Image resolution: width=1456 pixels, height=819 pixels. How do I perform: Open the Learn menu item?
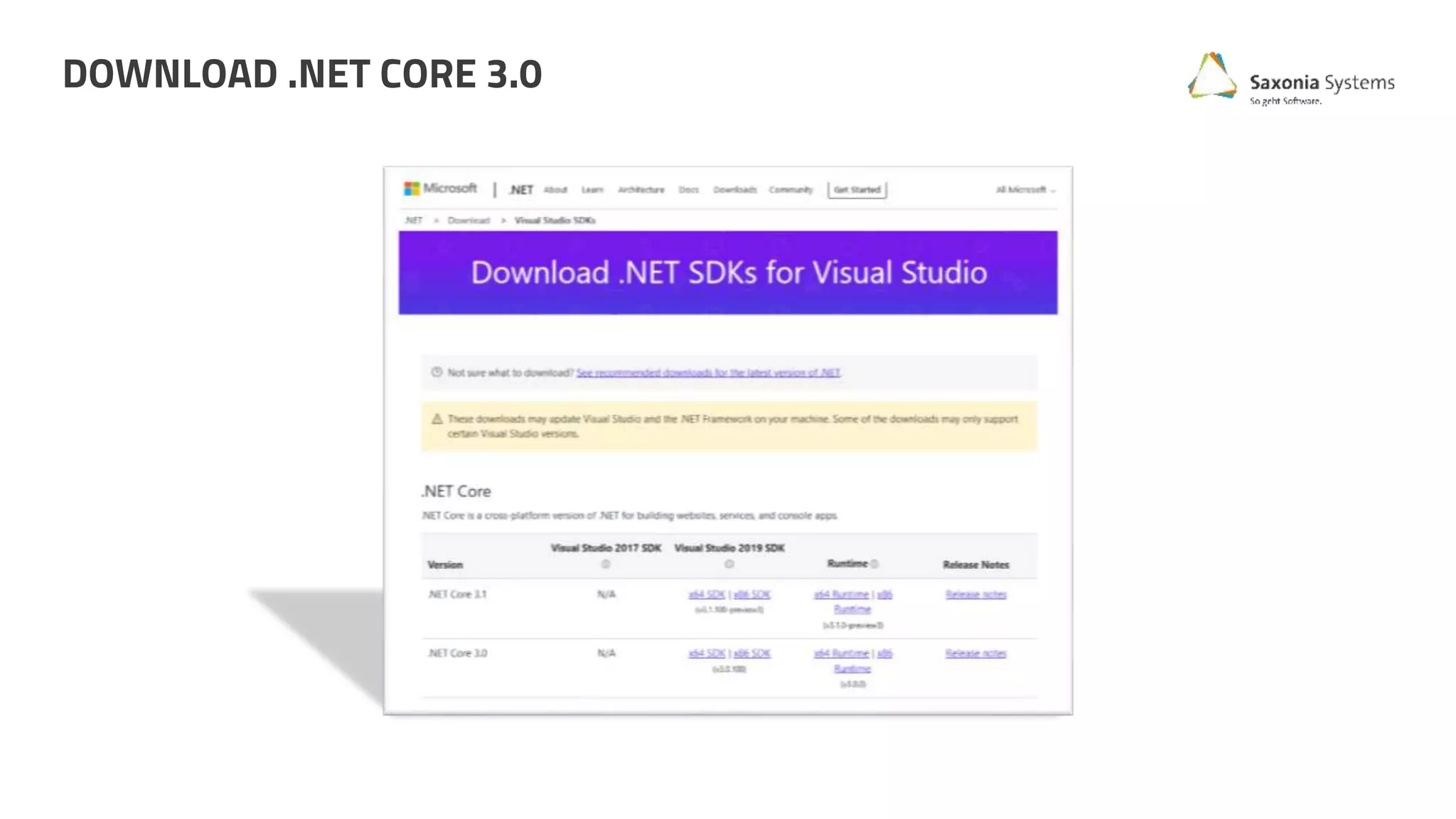click(592, 190)
